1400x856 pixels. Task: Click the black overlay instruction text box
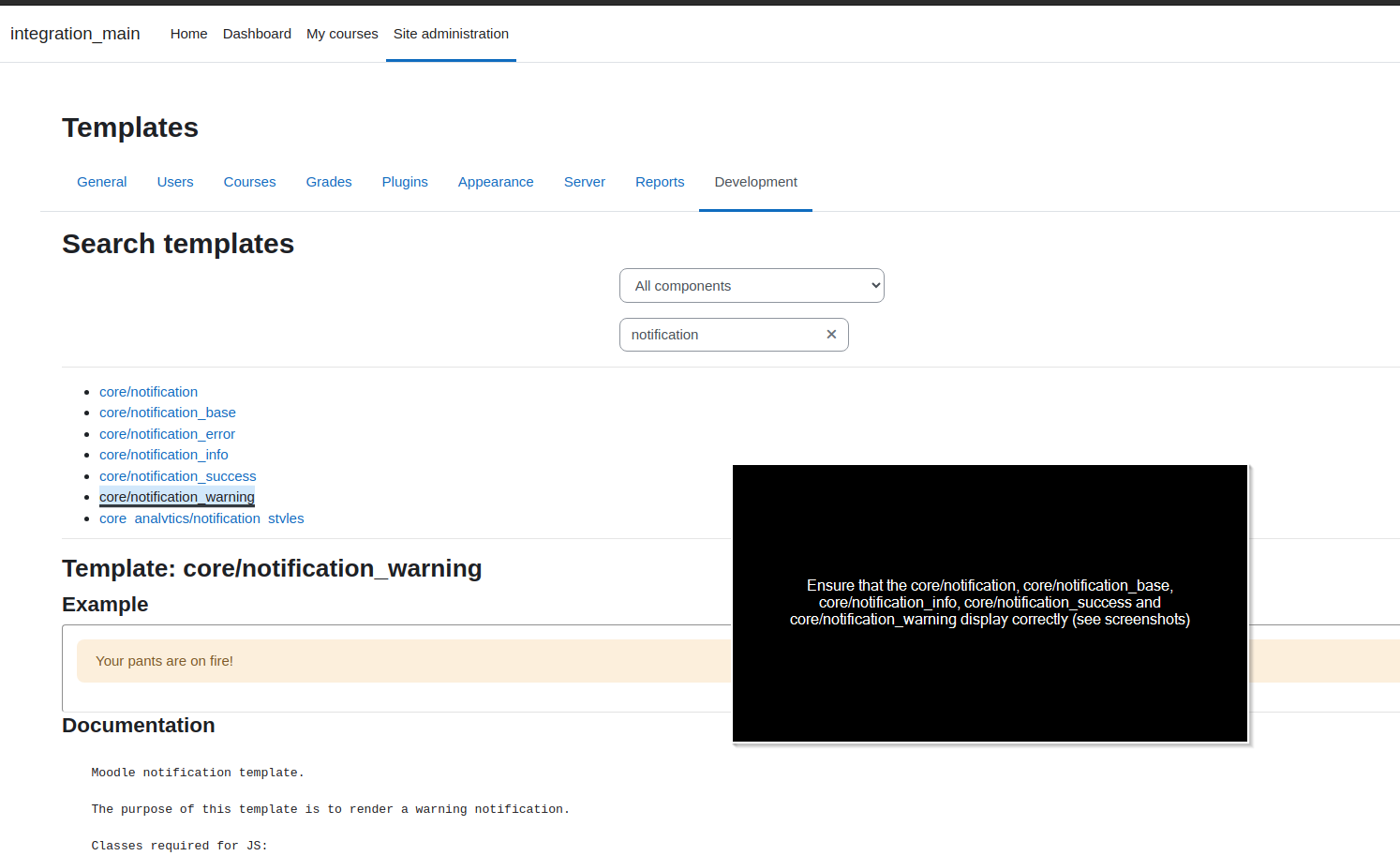click(x=990, y=603)
